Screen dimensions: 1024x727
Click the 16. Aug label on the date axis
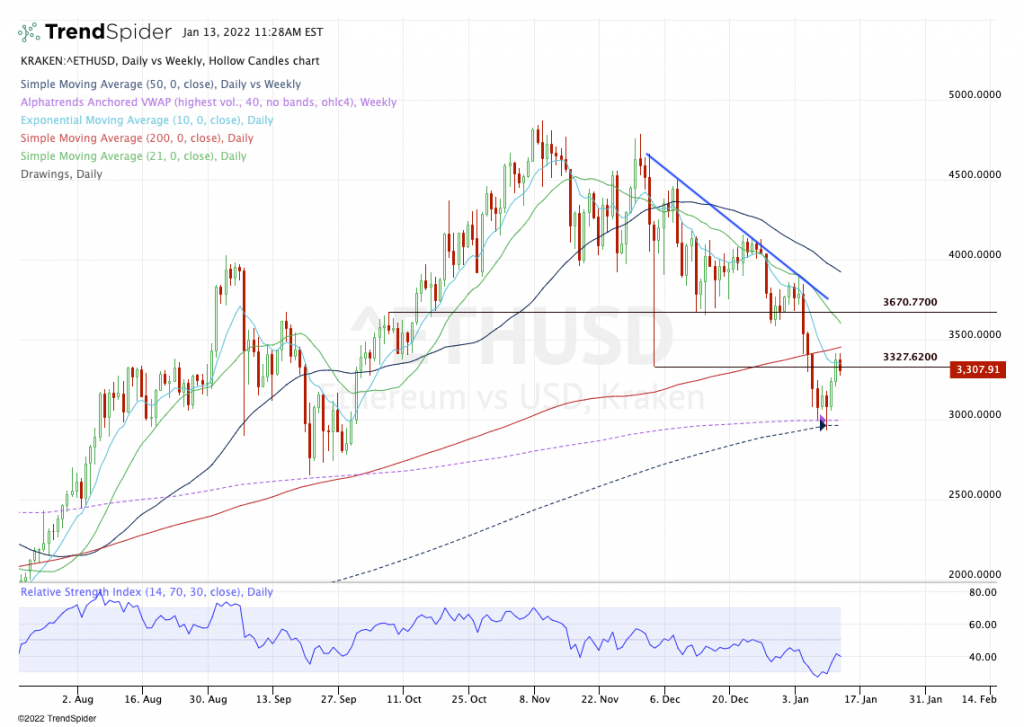pos(142,700)
